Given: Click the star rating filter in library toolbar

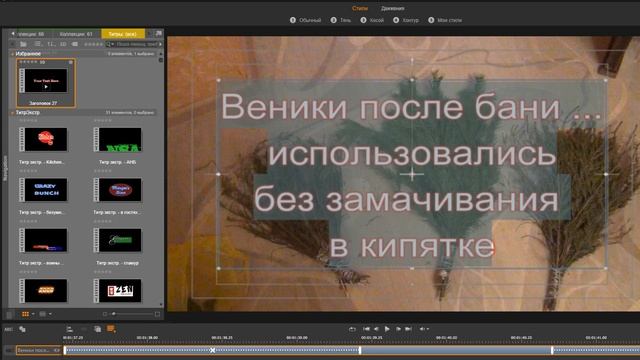Looking at the screenshot, I should tap(93, 44).
